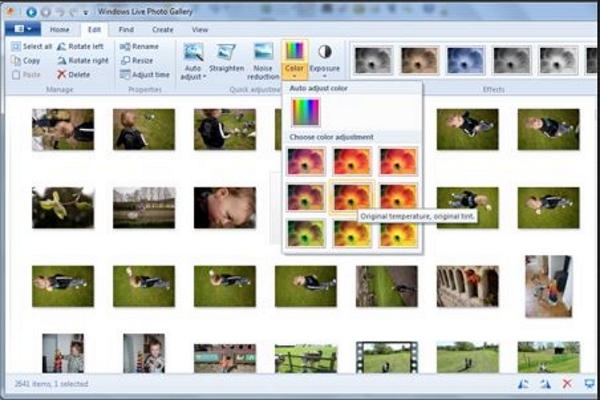The image size is (600, 400).
Task: Click the Select all button
Action: [x=31, y=47]
